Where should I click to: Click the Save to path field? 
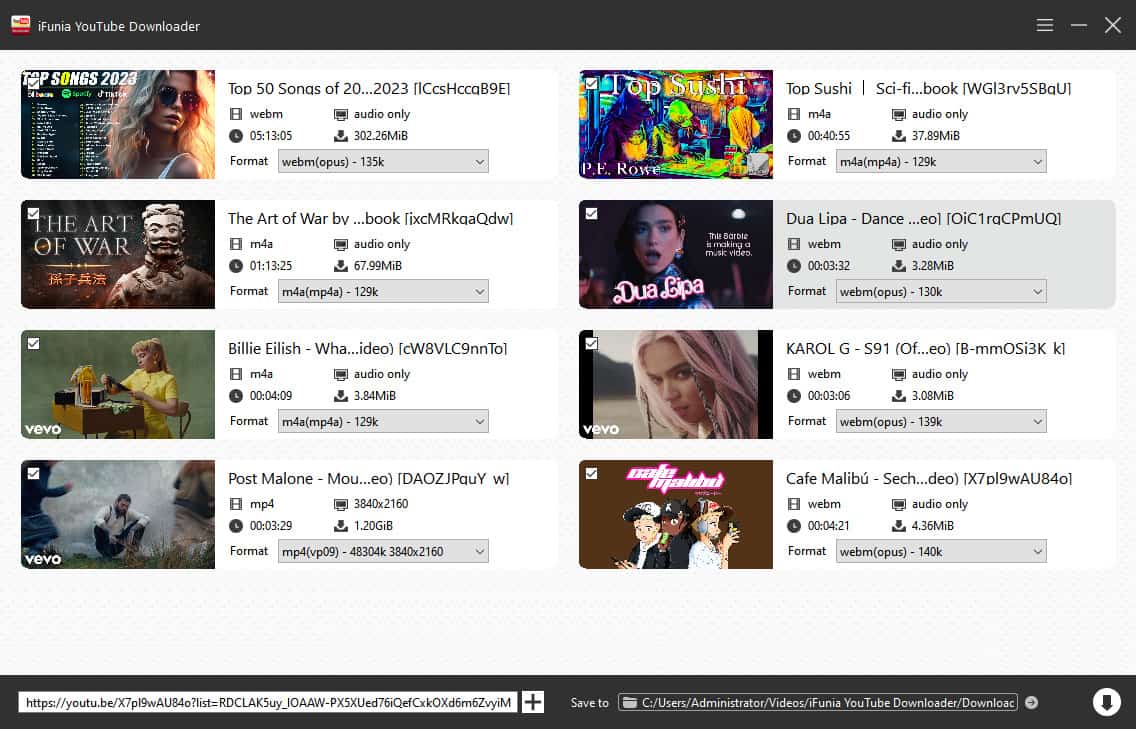[828, 703]
